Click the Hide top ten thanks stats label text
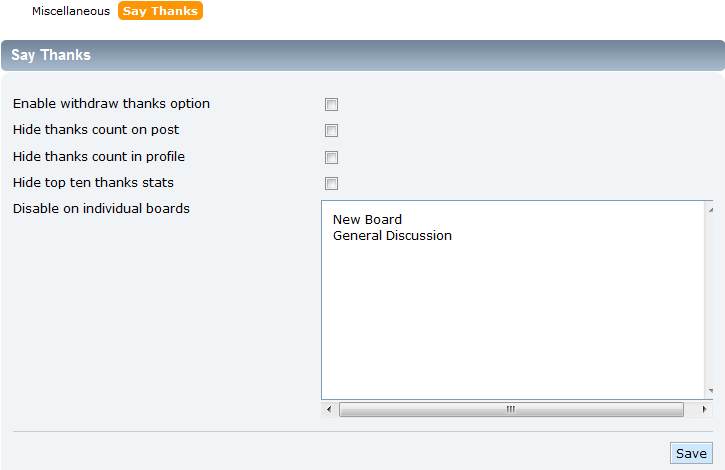 (93, 182)
